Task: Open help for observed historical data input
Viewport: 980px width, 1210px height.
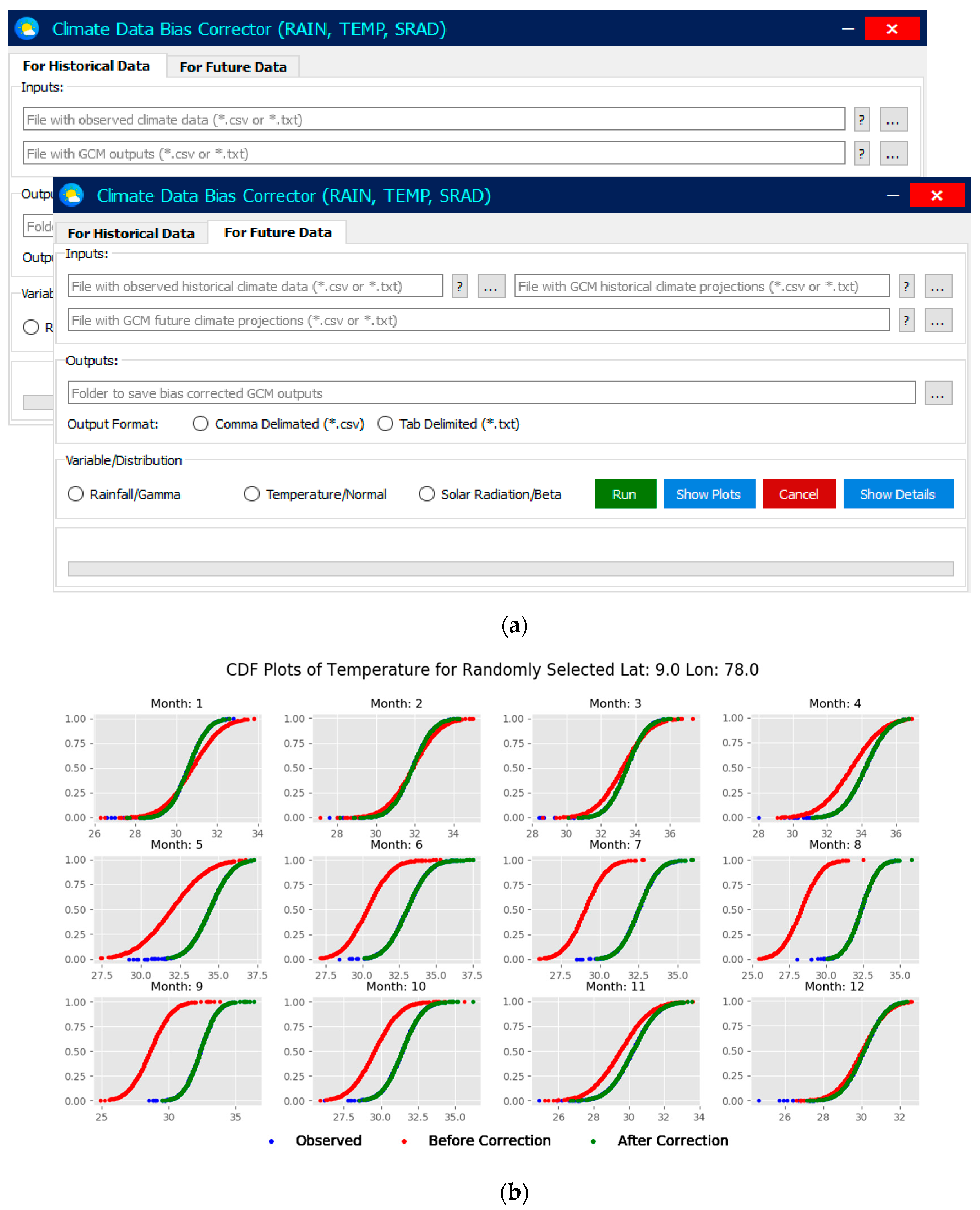Action: [459, 286]
